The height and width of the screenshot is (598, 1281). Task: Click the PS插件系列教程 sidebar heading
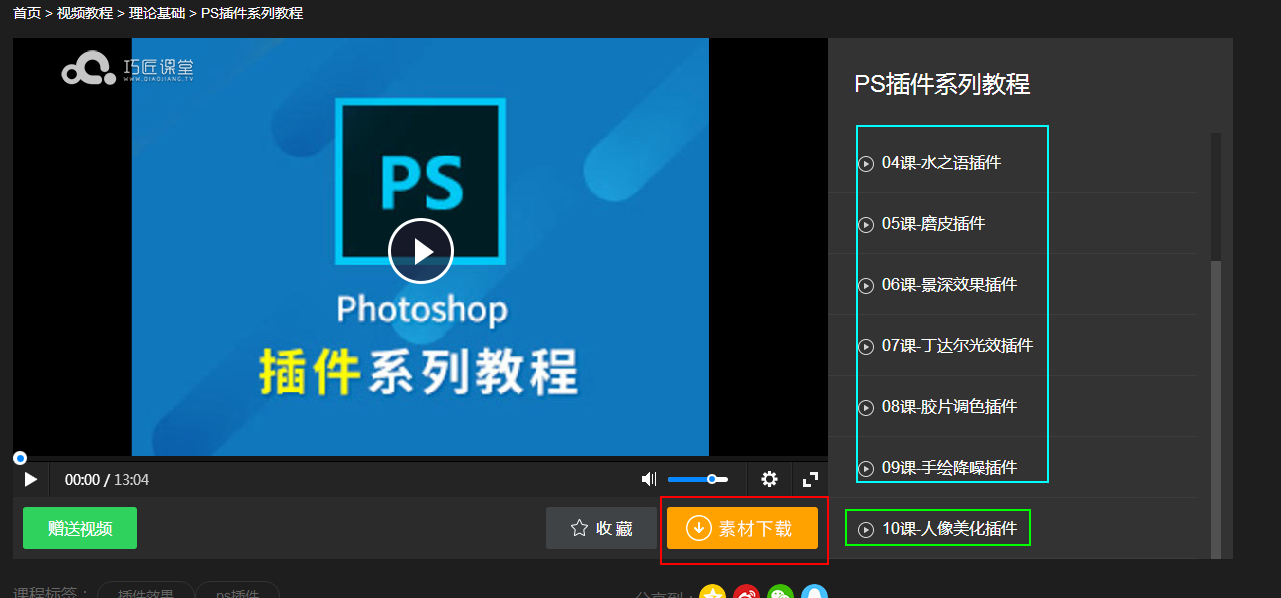click(x=942, y=84)
